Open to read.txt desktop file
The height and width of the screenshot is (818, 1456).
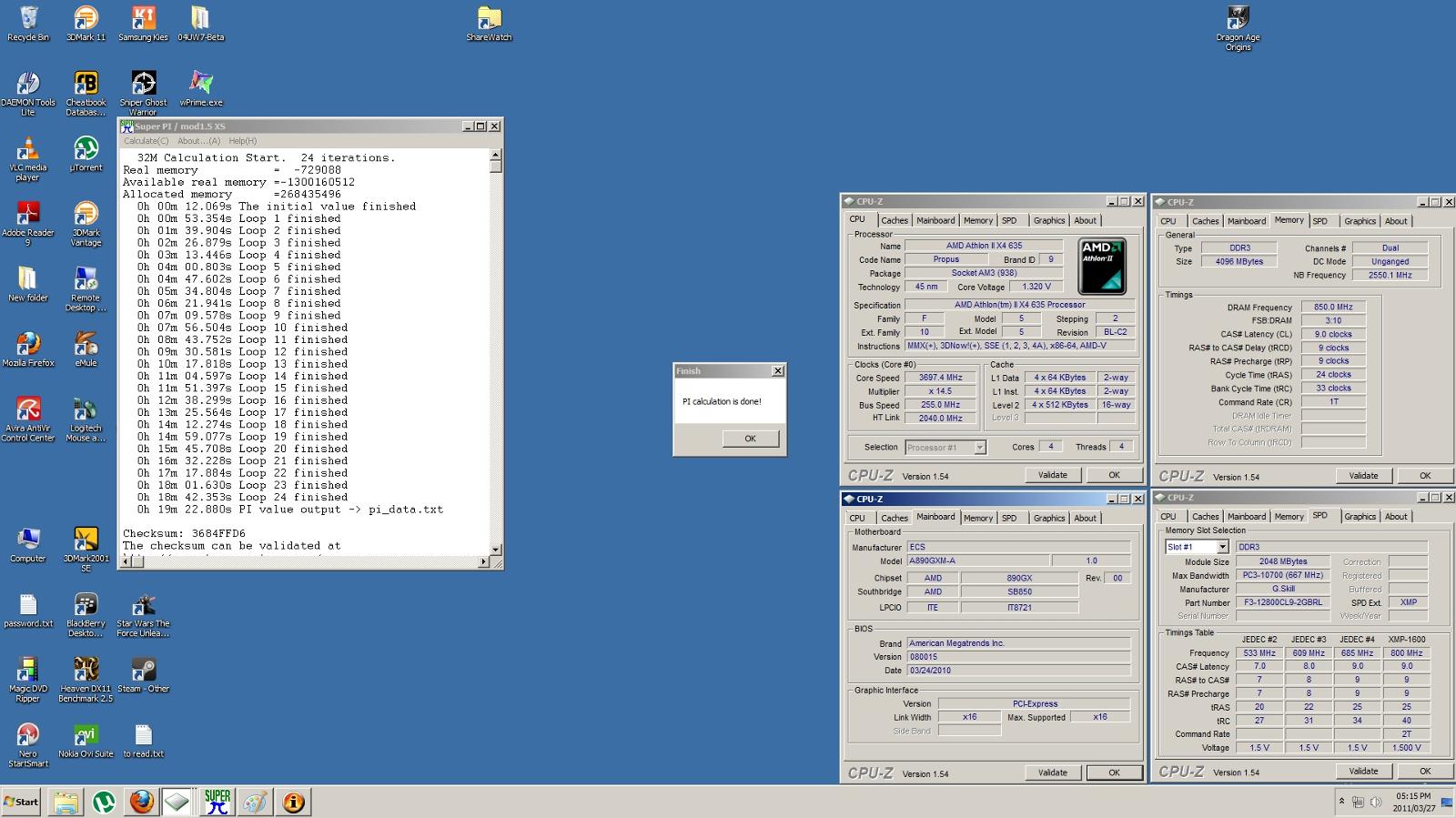pos(143,740)
